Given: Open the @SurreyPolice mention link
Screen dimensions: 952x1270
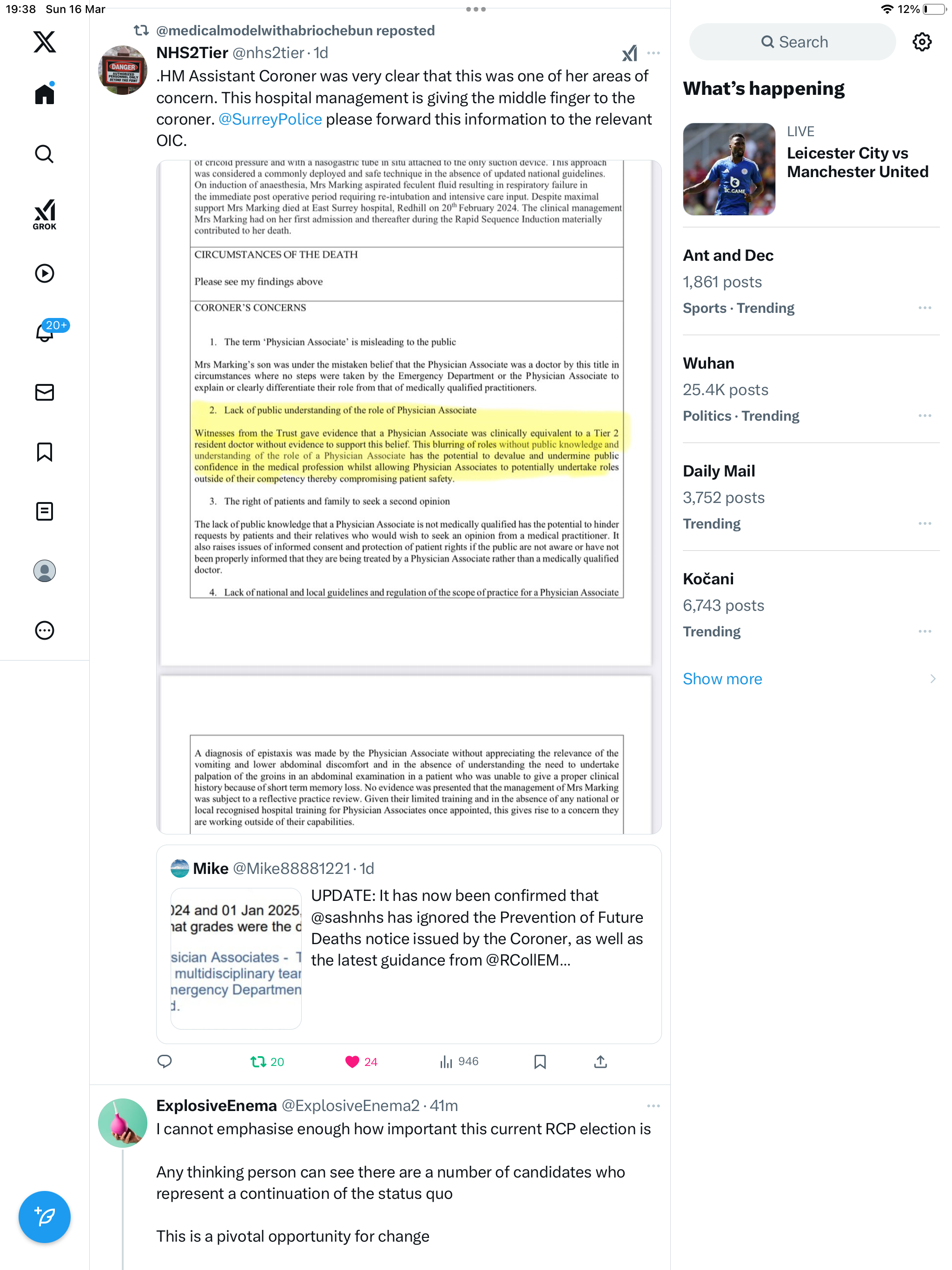Looking at the screenshot, I should [270, 119].
